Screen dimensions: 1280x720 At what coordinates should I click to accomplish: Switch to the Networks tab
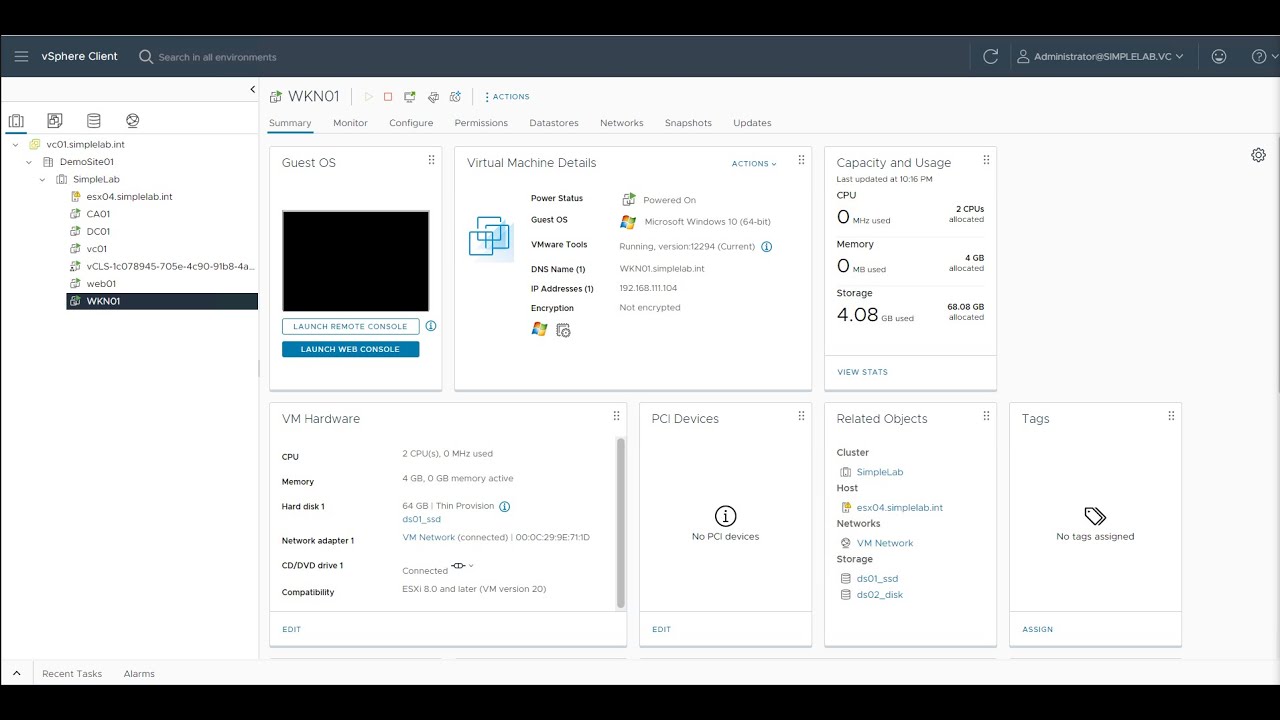point(622,123)
